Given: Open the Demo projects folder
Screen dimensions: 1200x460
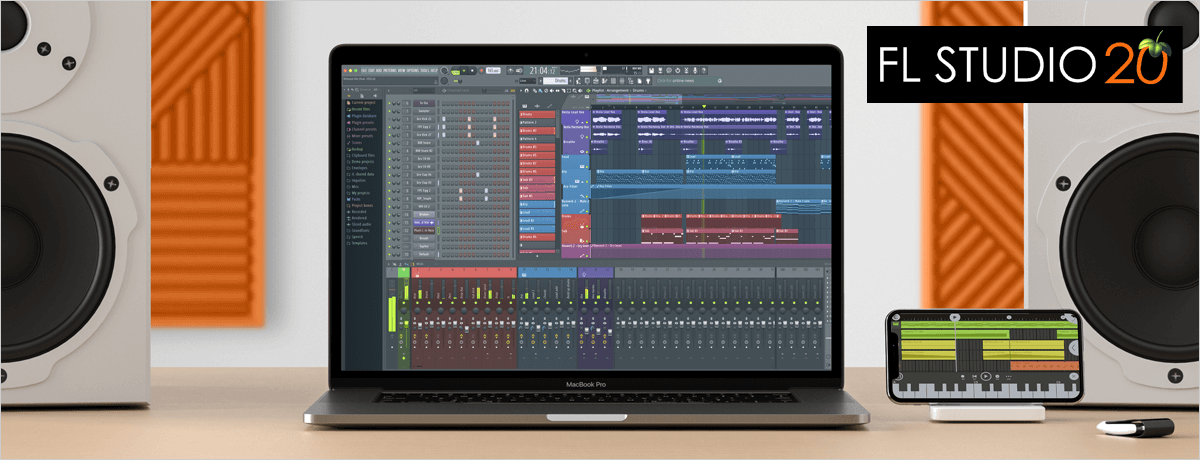Looking at the screenshot, I should (362, 162).
